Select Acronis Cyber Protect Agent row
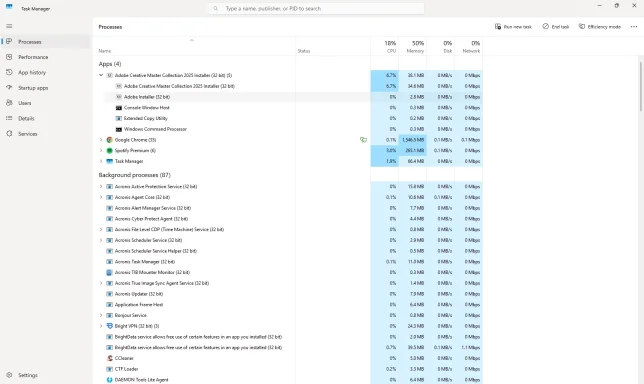Image resolution: width=644 pixels, height=384 pixels. click(288, 218)
